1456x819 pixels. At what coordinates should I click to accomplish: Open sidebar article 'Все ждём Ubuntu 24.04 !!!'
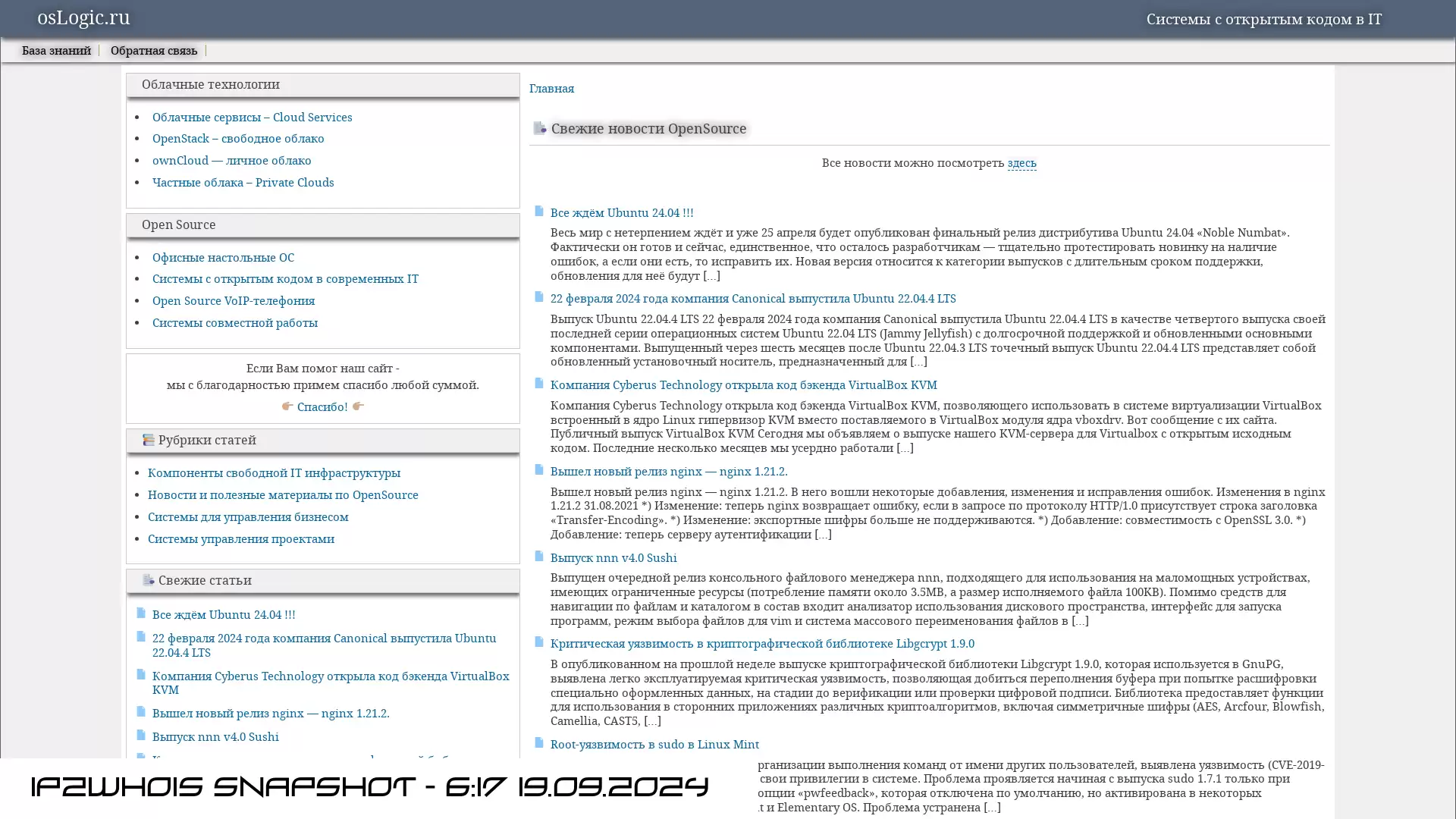224,615
